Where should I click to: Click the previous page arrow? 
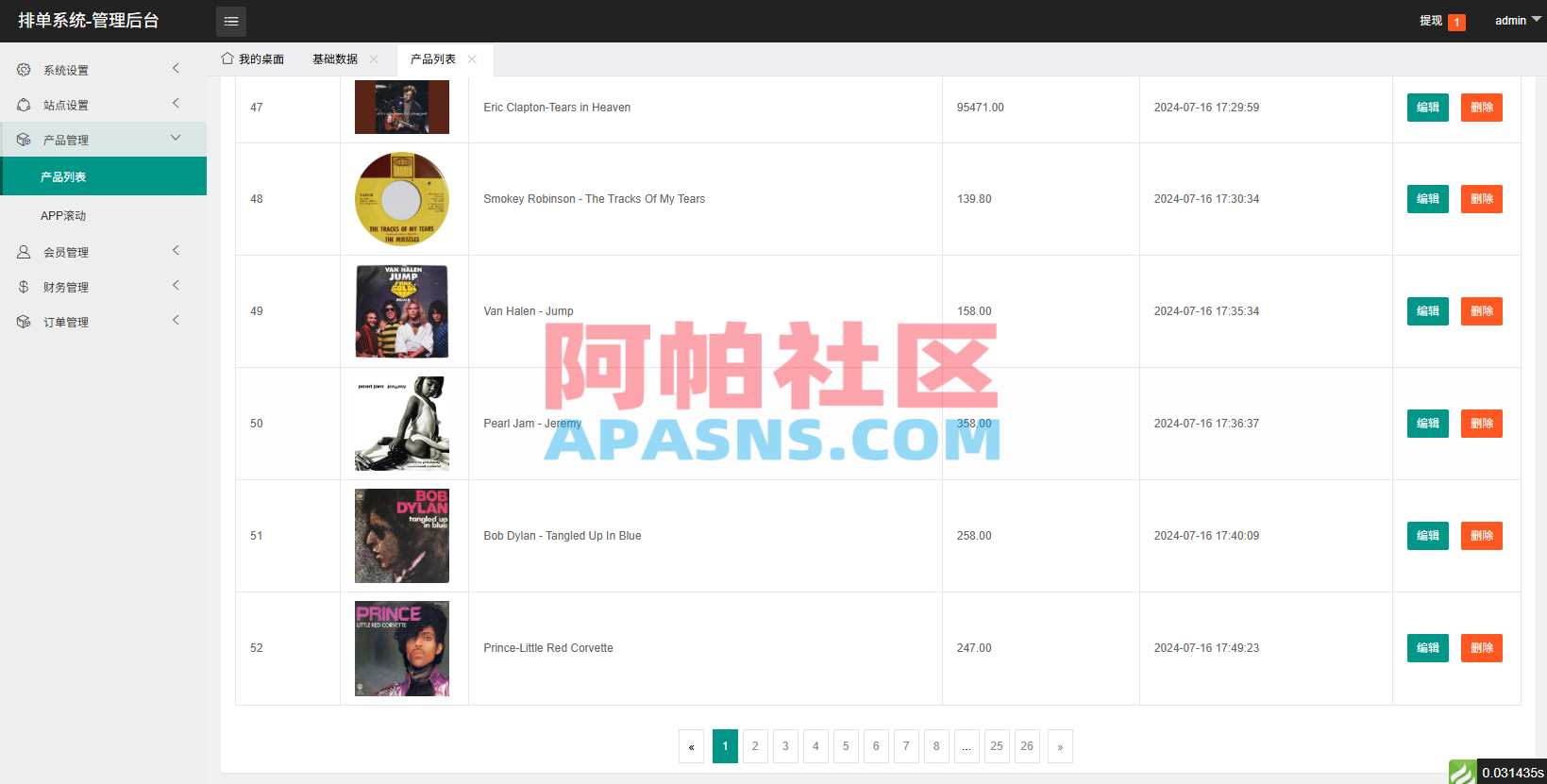coord(691,746)
